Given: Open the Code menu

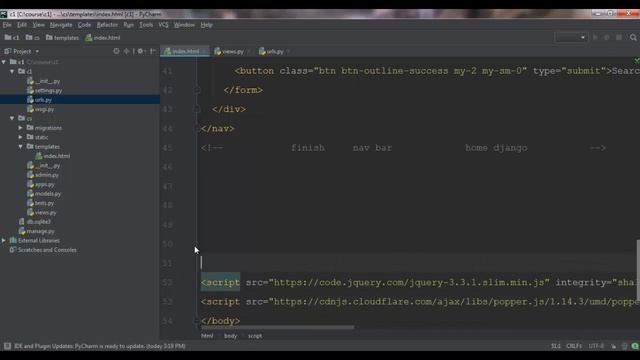Looking at the screenshot, I should [84, 25].
